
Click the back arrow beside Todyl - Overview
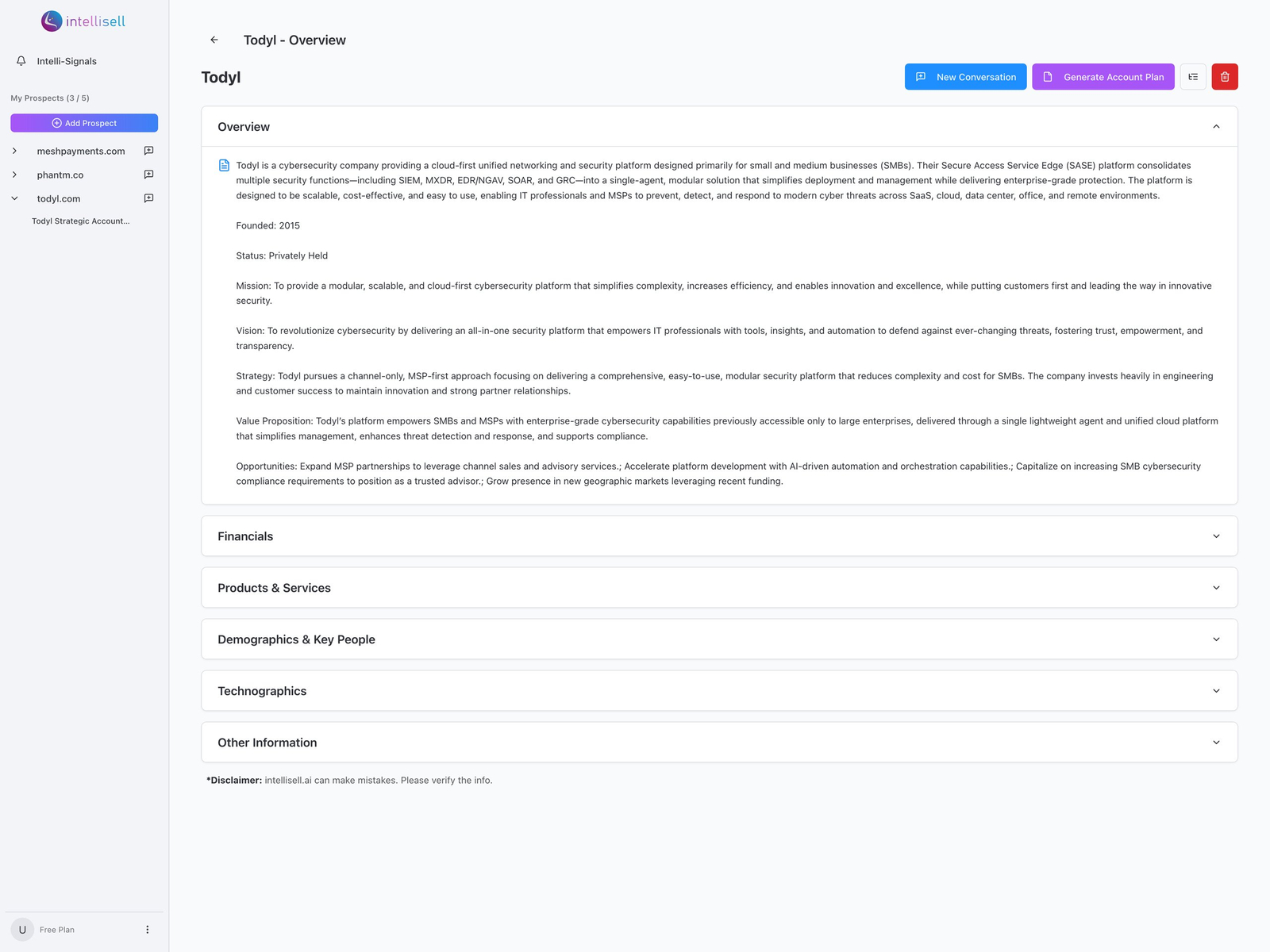(214, 40)
